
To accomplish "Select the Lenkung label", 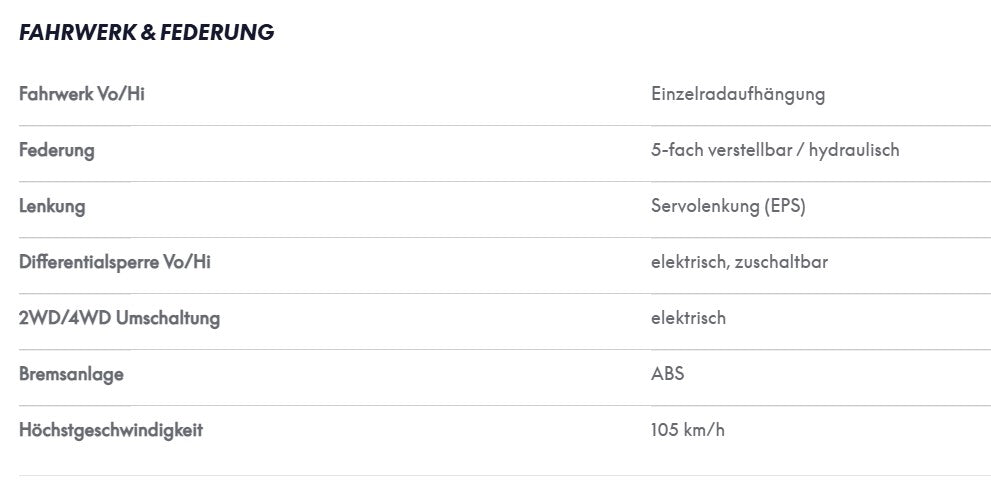I will tap(52, 207).
